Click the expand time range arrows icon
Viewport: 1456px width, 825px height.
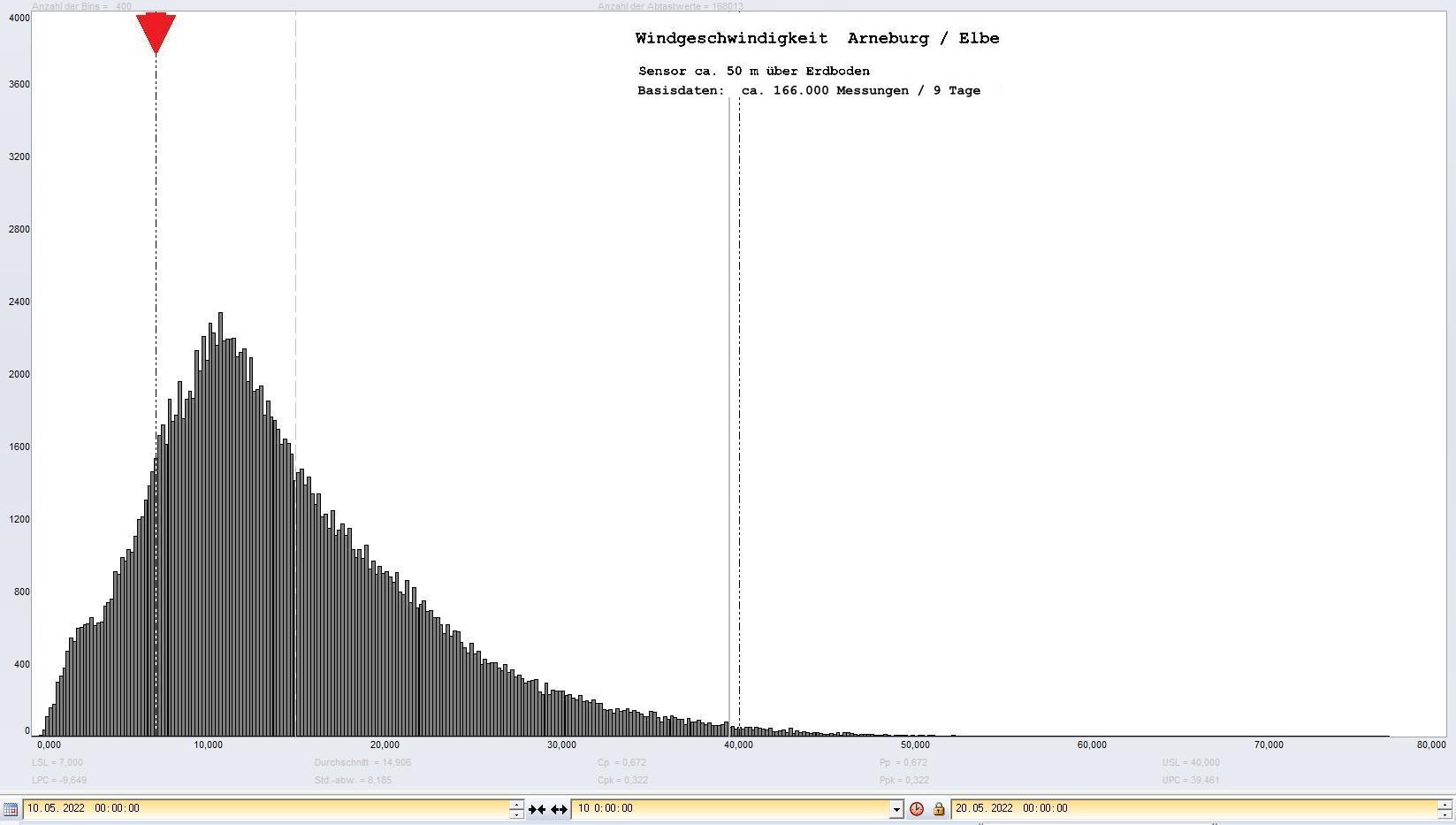(559, 809)
